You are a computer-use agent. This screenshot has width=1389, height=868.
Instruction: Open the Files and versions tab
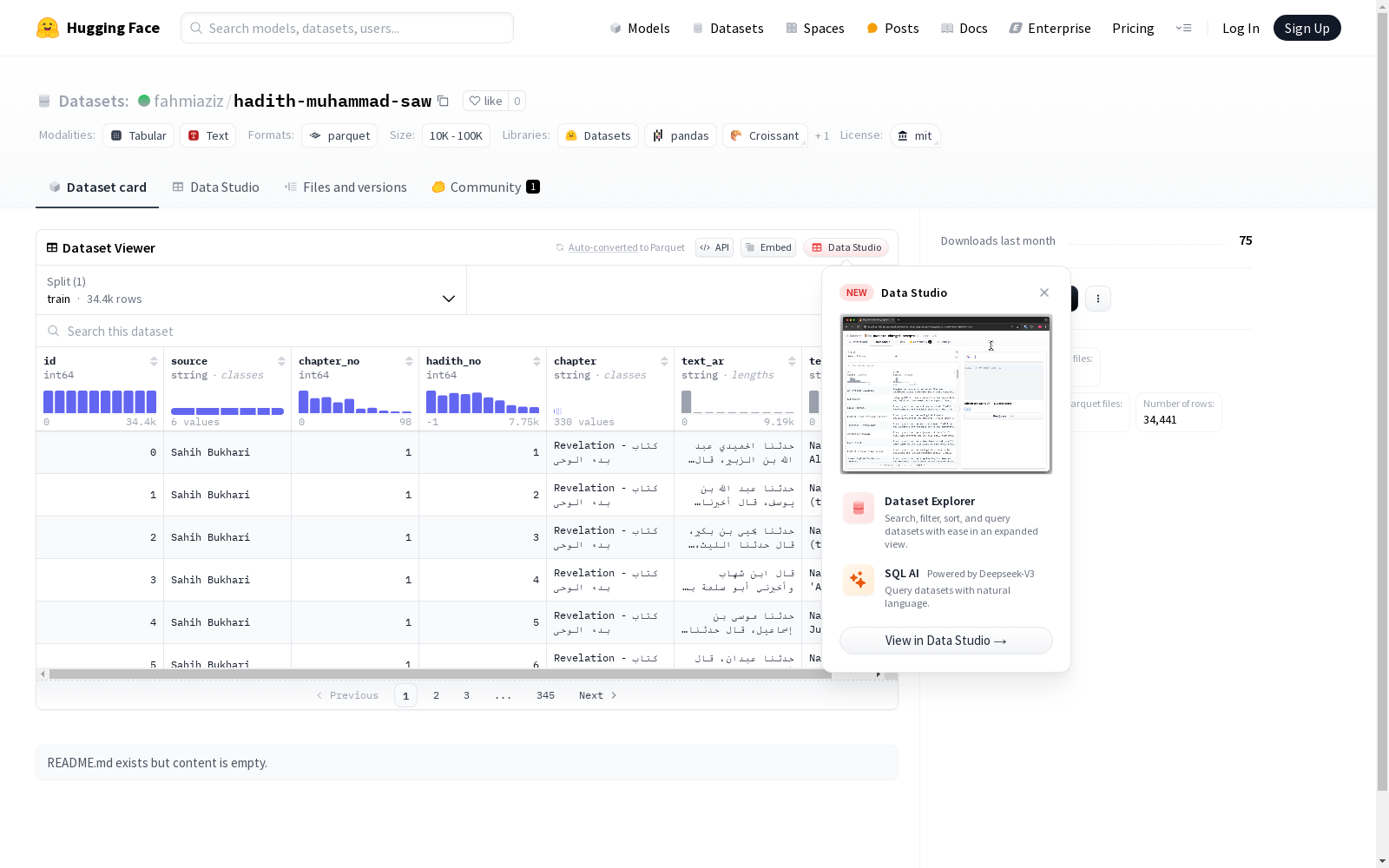pos(346,187)
